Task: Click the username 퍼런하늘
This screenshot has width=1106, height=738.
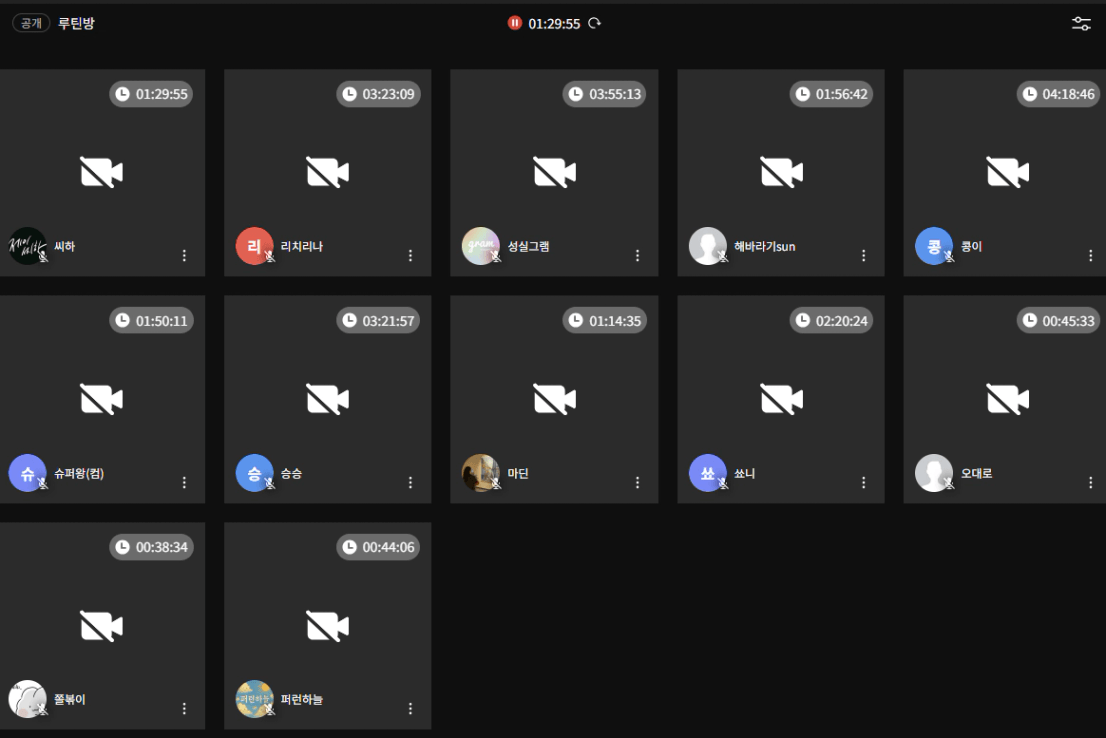Action: pos(302,699)
